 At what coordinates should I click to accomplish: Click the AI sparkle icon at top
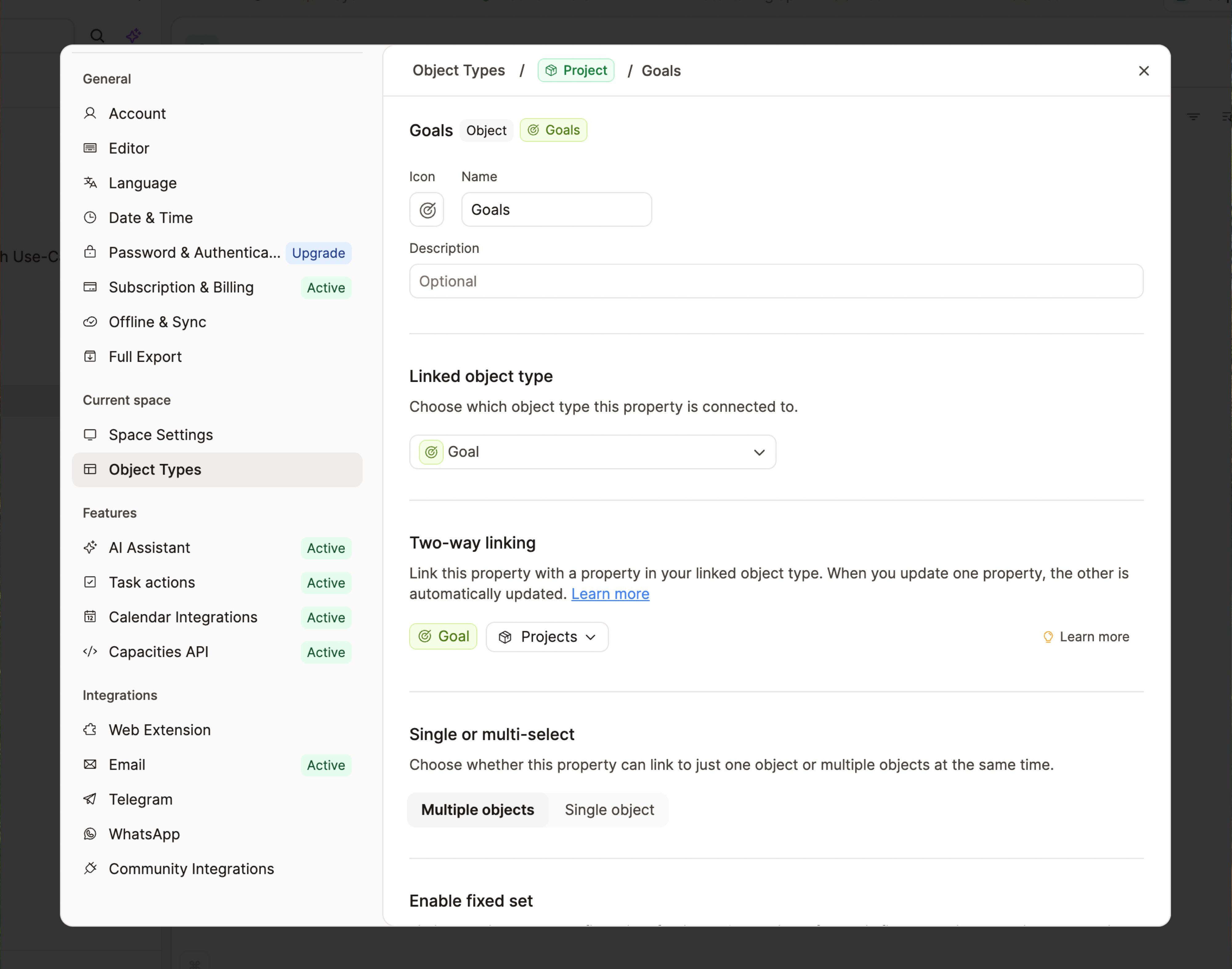133,36
